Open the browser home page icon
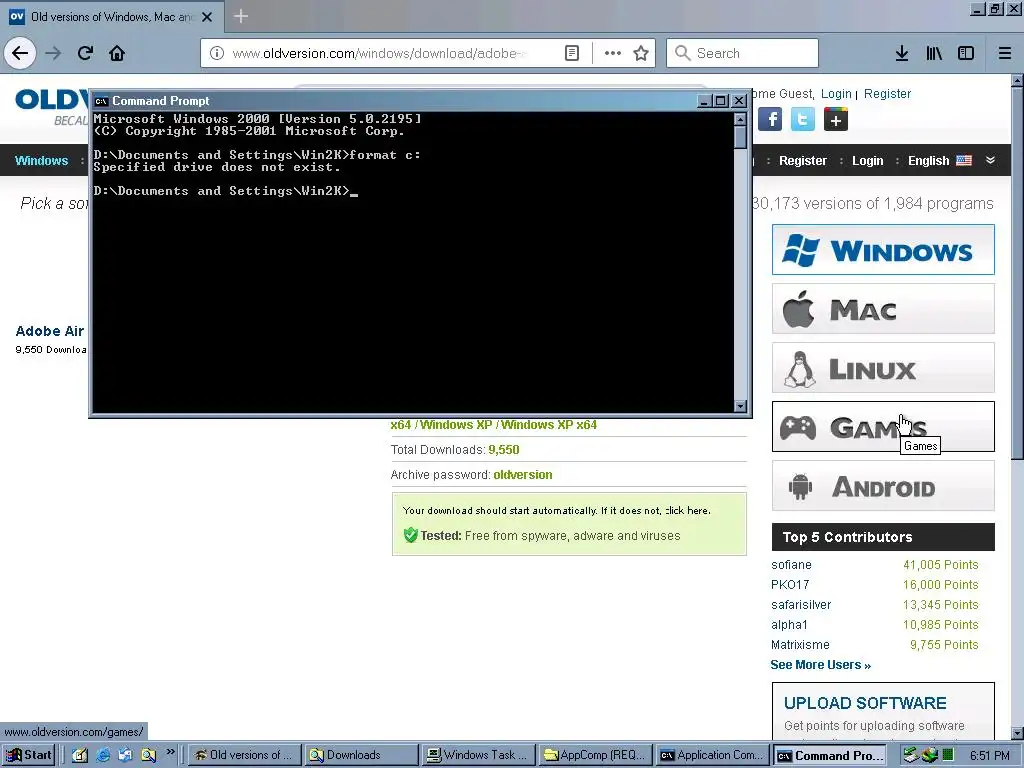The image size is (1024, 768). (x=117, y=53)
